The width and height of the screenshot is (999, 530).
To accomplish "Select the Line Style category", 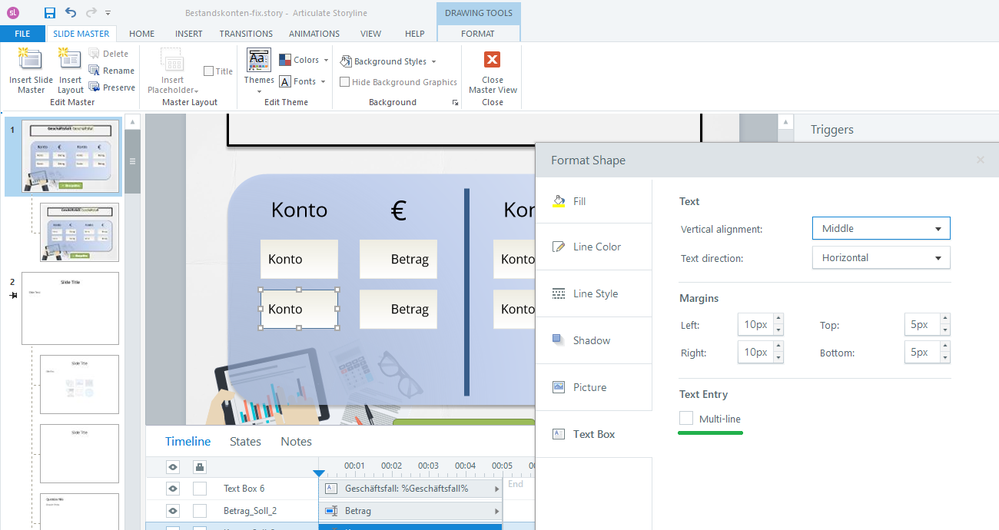I will tap(594, 294).
